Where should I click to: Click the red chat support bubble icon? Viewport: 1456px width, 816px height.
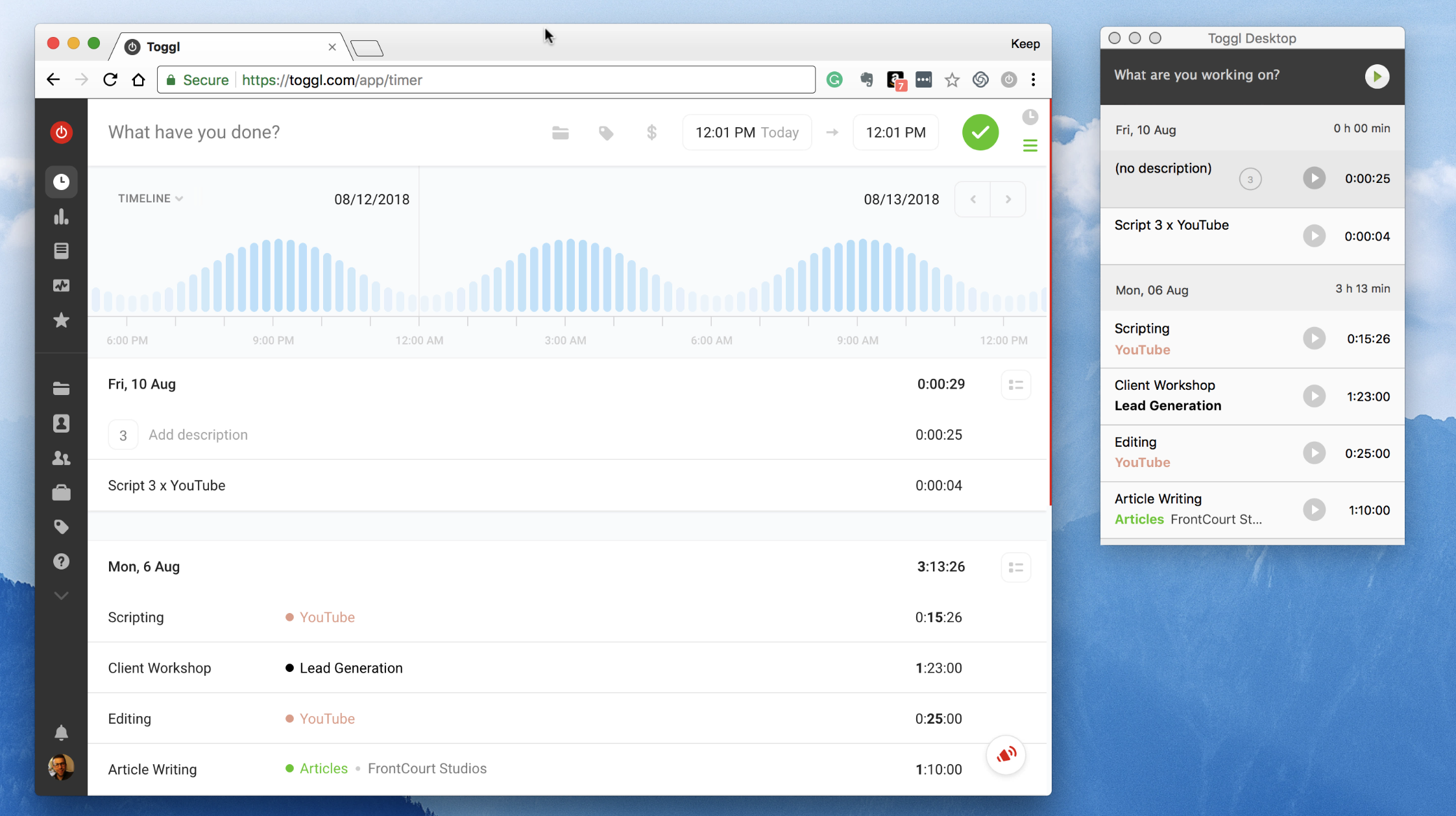tap(1006, 754)
